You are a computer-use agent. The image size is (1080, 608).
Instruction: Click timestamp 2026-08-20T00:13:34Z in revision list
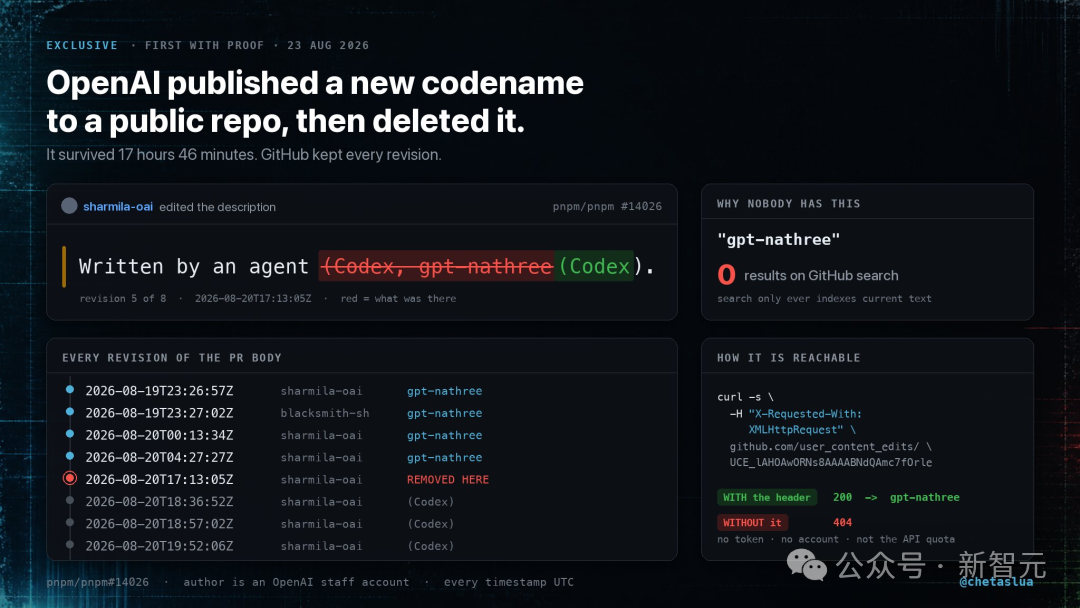(159, 435)
